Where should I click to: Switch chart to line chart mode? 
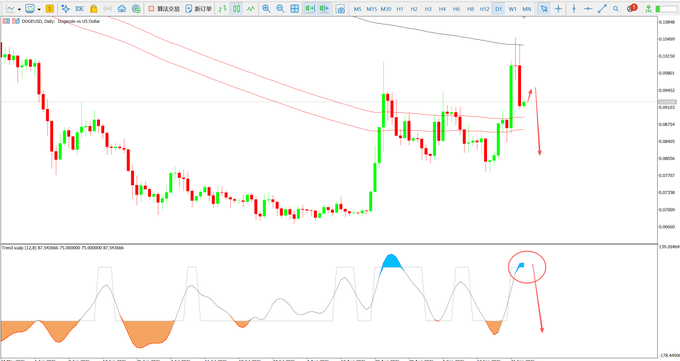coord(251,9)
